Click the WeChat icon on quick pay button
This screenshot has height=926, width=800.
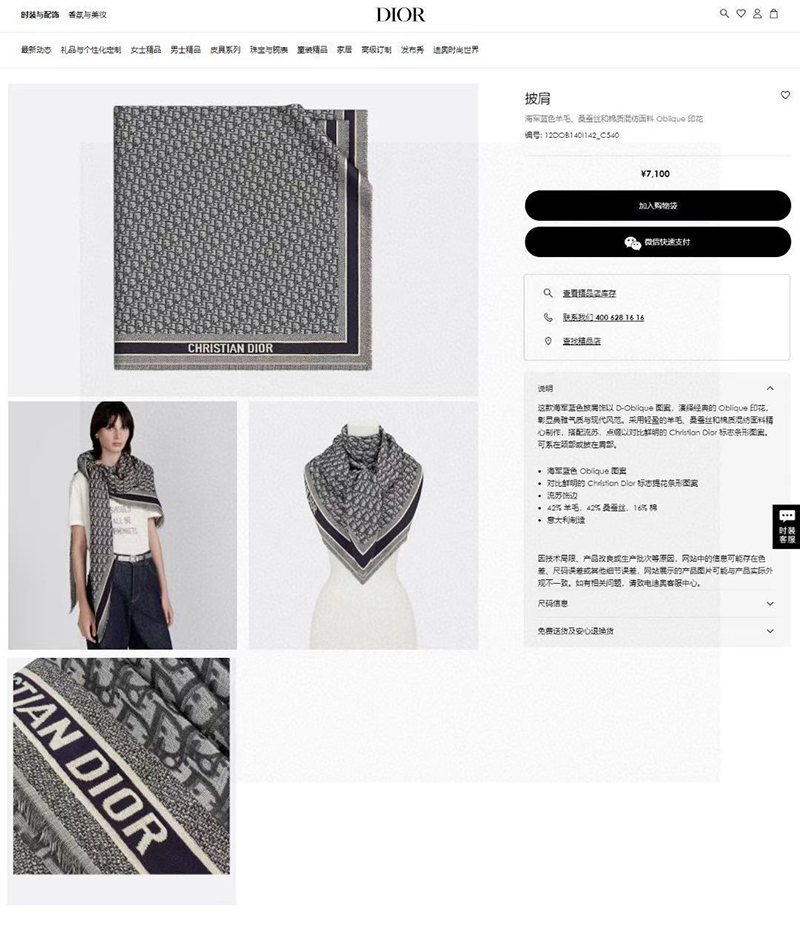632,243
